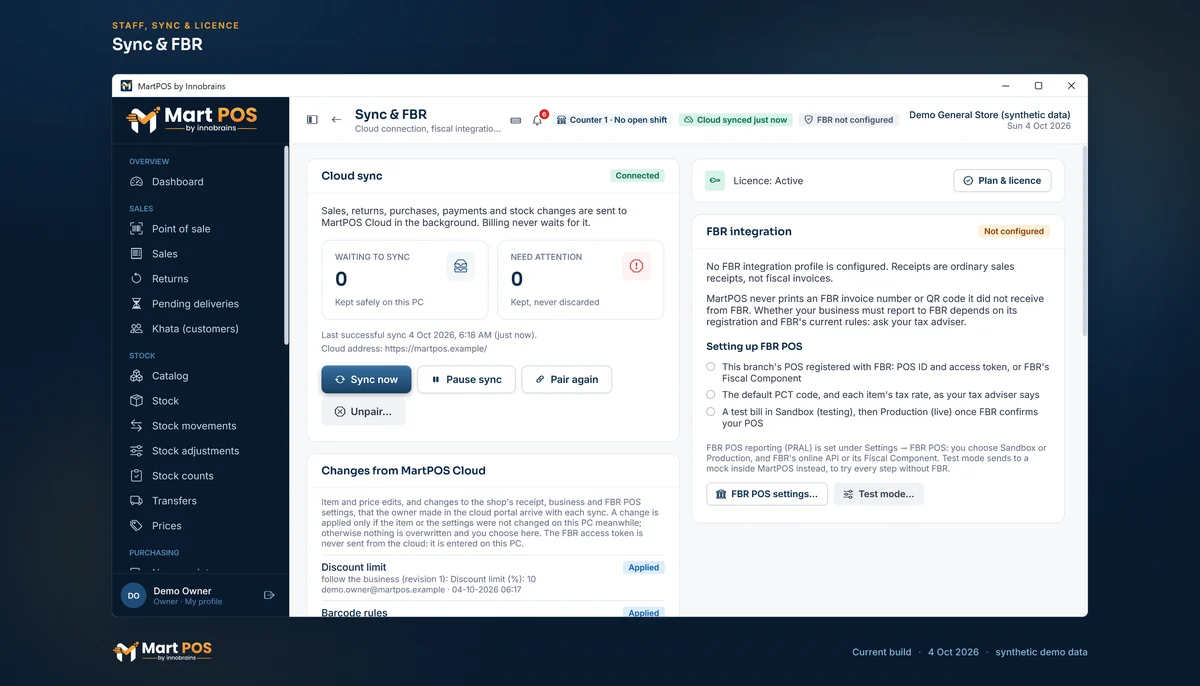Pause sync with the Pause sync button
The image size is (1200, 686).
[466, 380]
